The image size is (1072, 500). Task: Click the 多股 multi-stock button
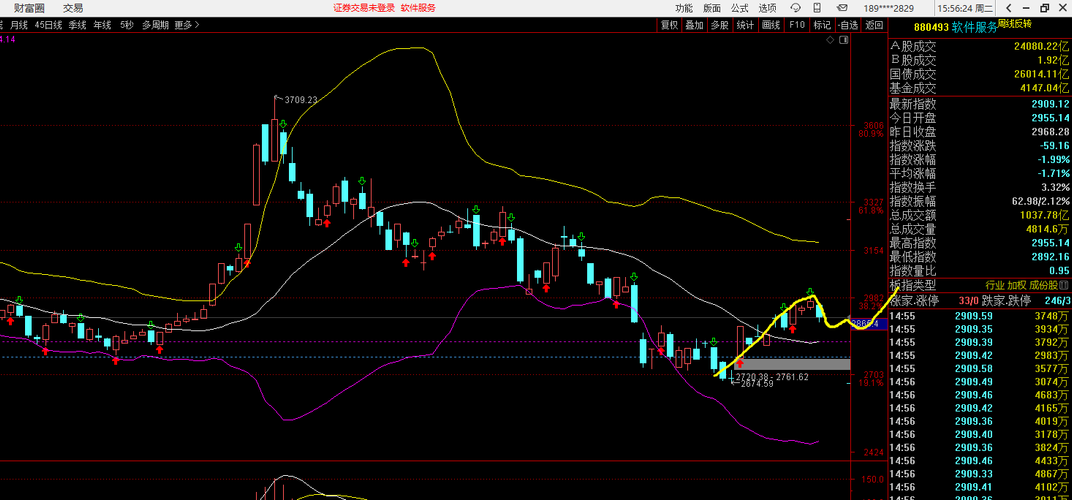pos(719,25)
